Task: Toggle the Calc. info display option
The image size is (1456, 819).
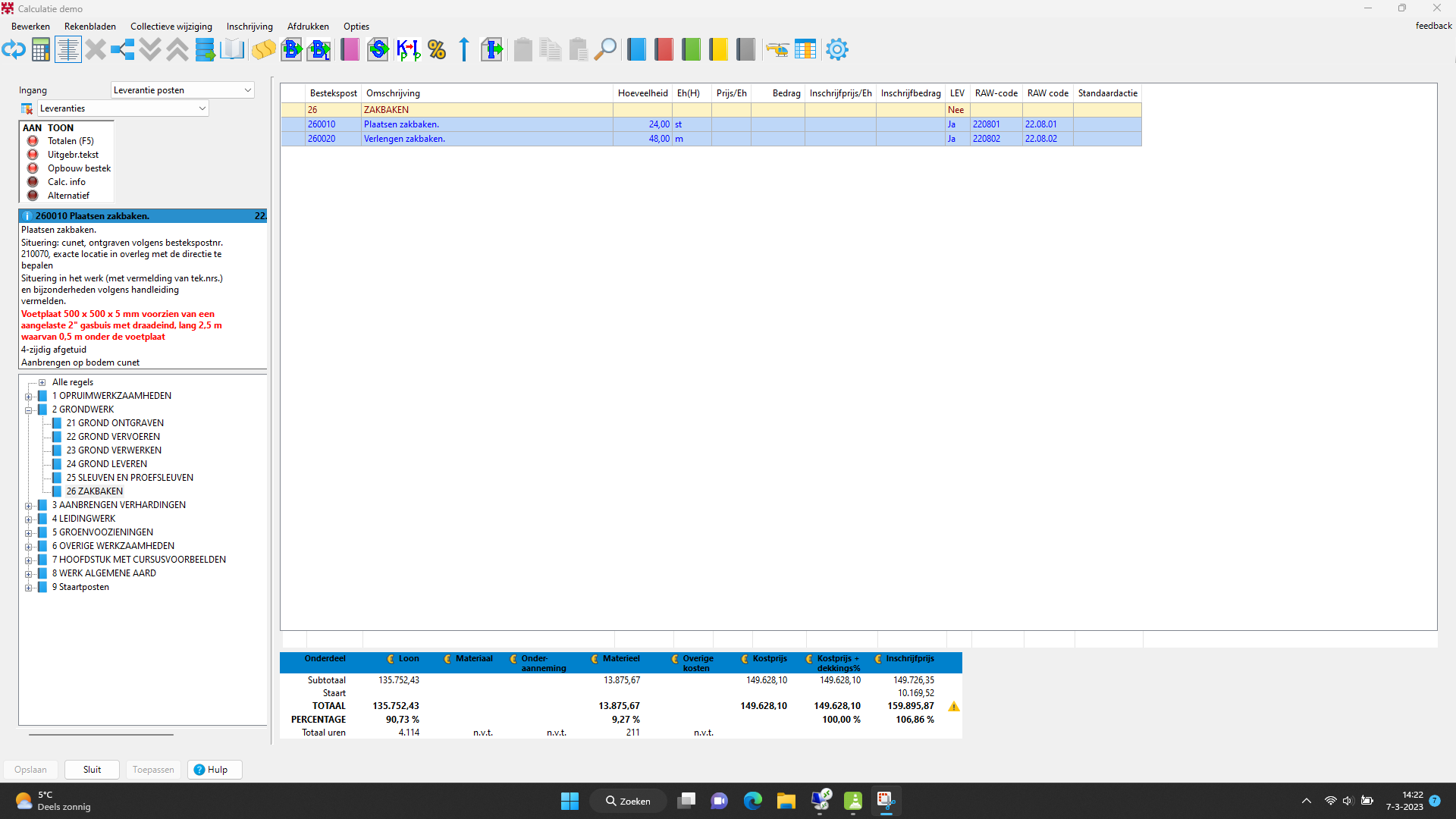Action: tap(33, 182)
